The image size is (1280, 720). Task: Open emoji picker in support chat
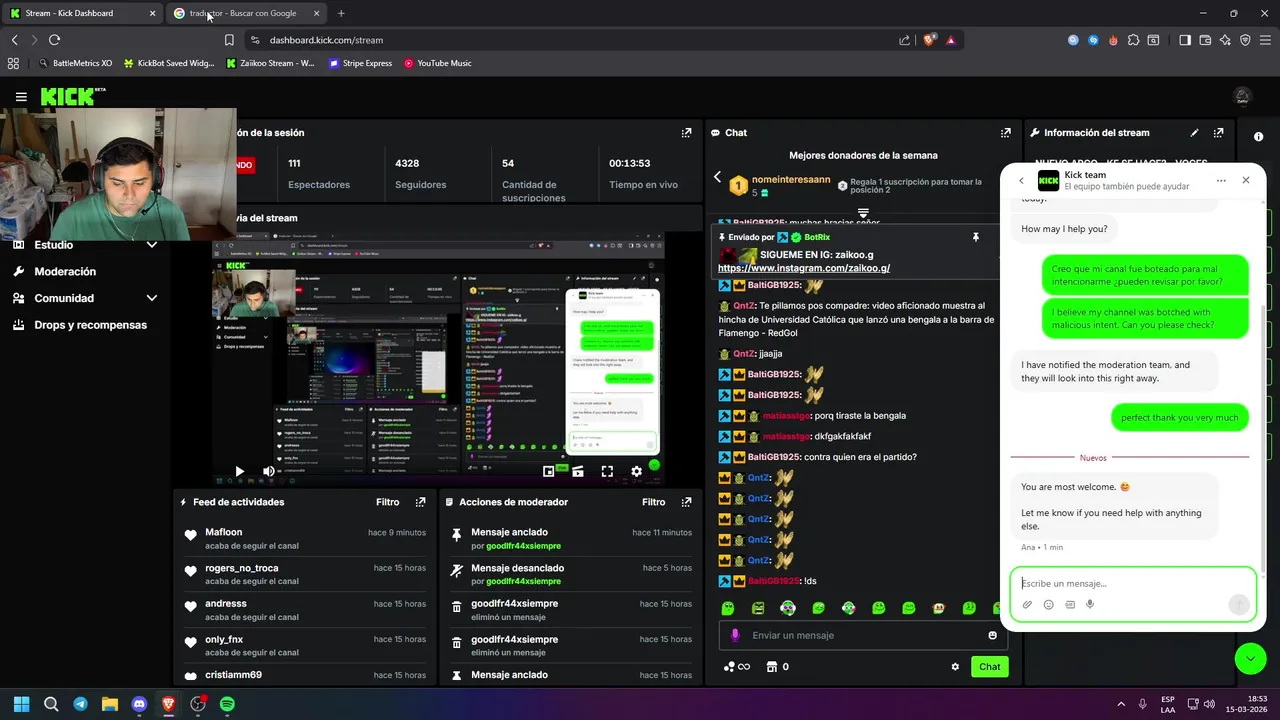tap(1048, 604)
